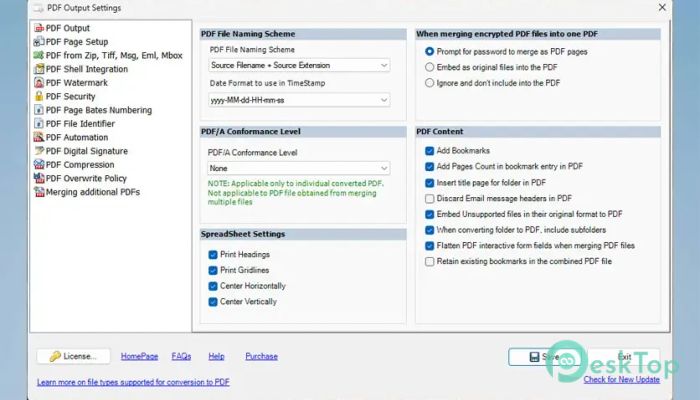Image resolution: width=700 pixels, height=400 pixels.
Task: Click the PDF Compression icon
Action: pyautogui.click(x=39, y=165)
